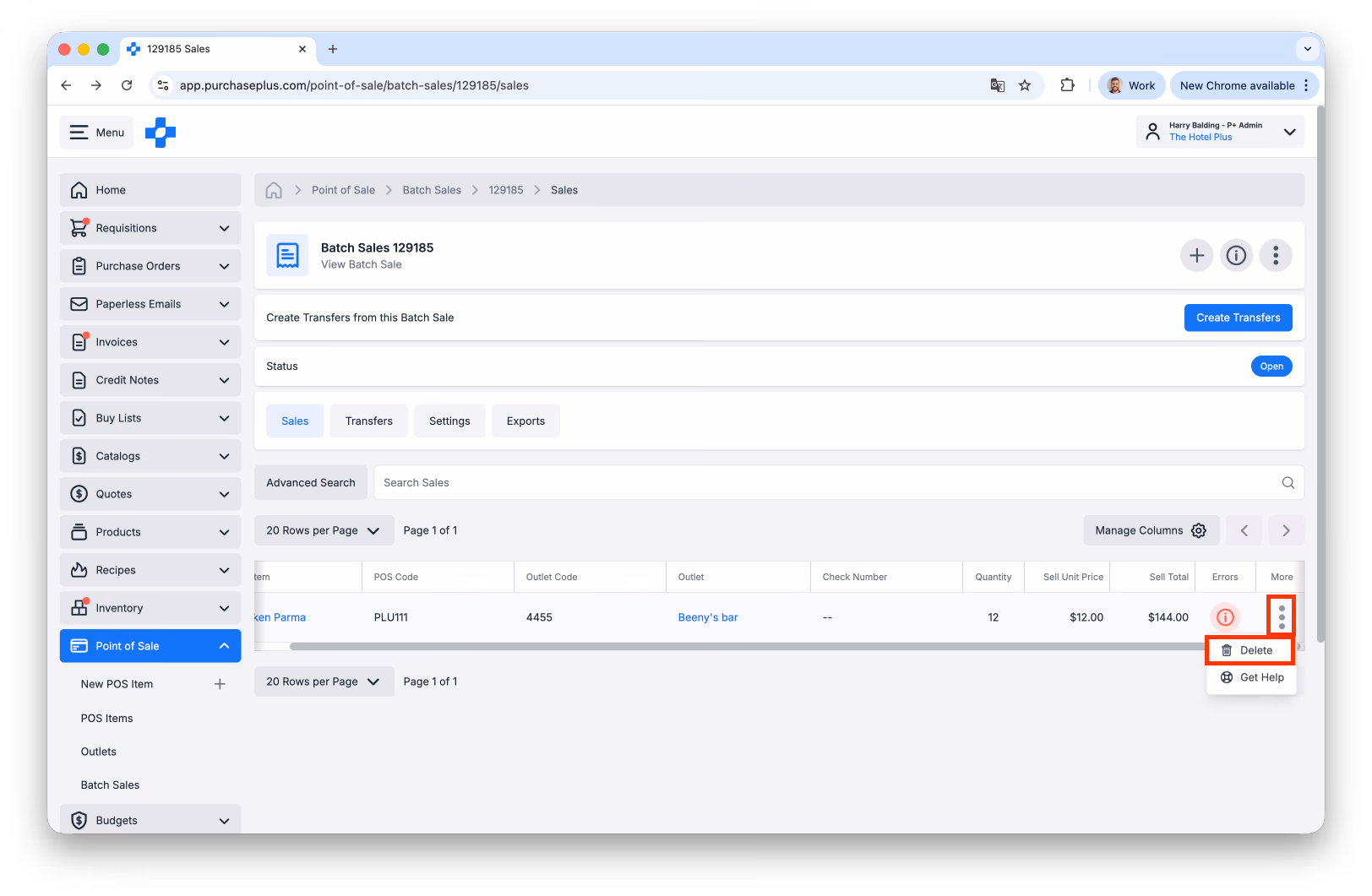
Task: Open the hamburger Menu button
Action: (x=96, y=133)
